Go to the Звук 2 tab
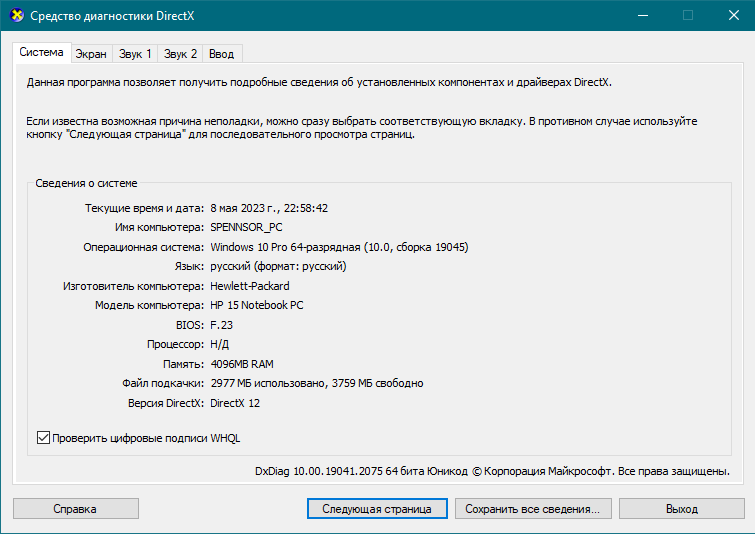 click(x=181, y=53)
